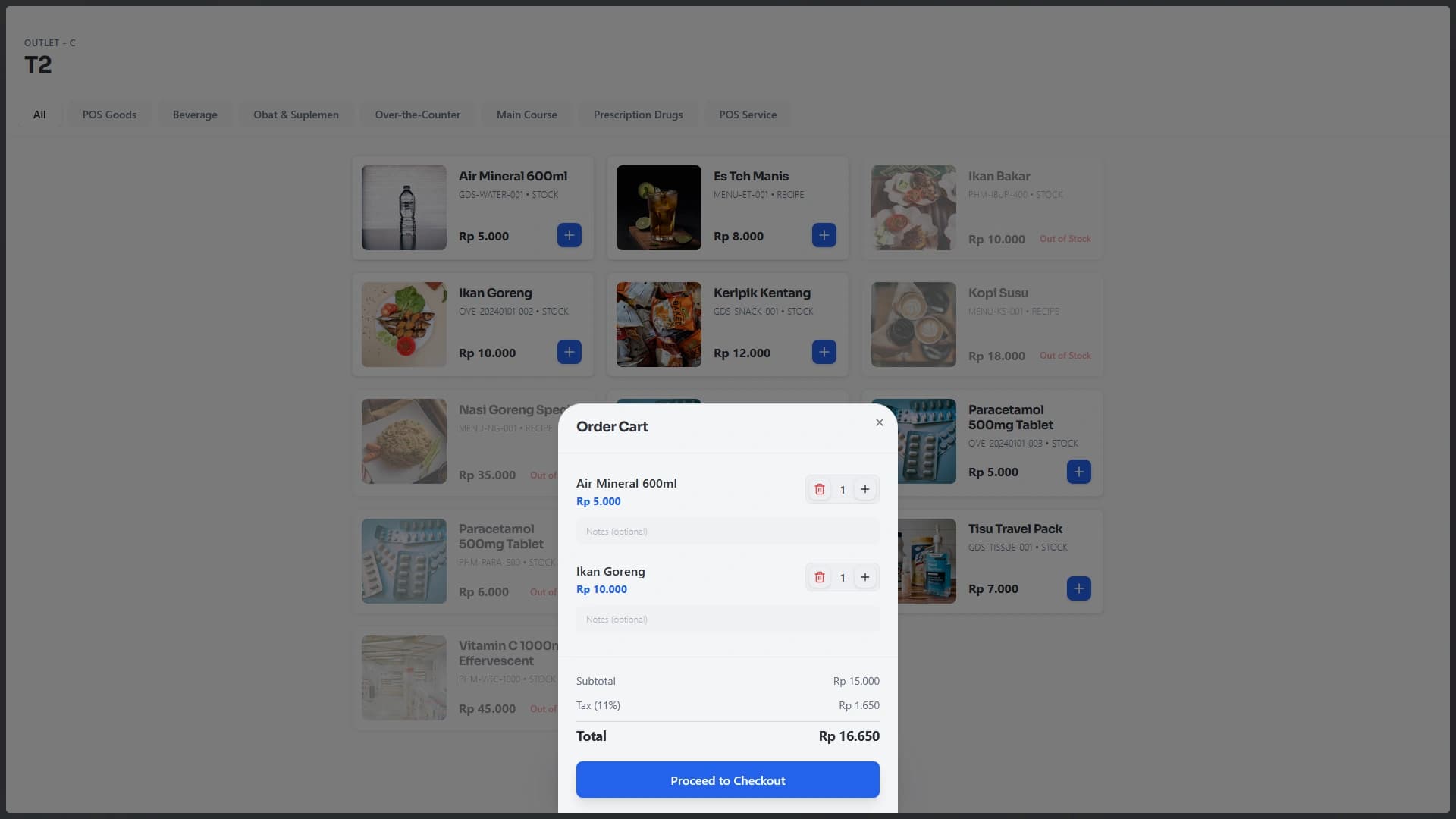Open POS Service category tab
The height and width of the screenshot is (819, 1456).
pyautogui.click(x=748, y=115)
